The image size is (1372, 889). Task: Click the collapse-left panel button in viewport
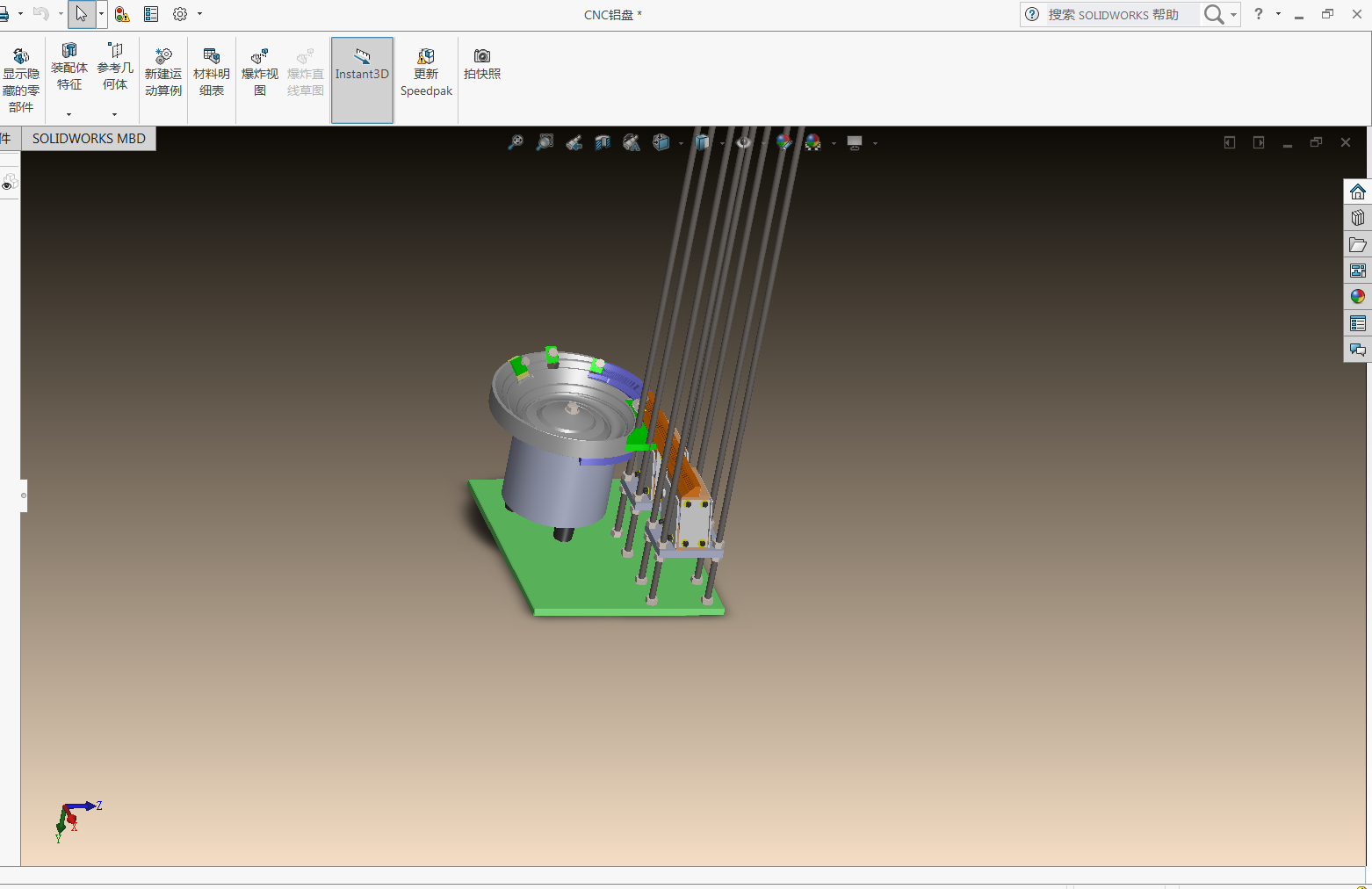point(1230,142)
